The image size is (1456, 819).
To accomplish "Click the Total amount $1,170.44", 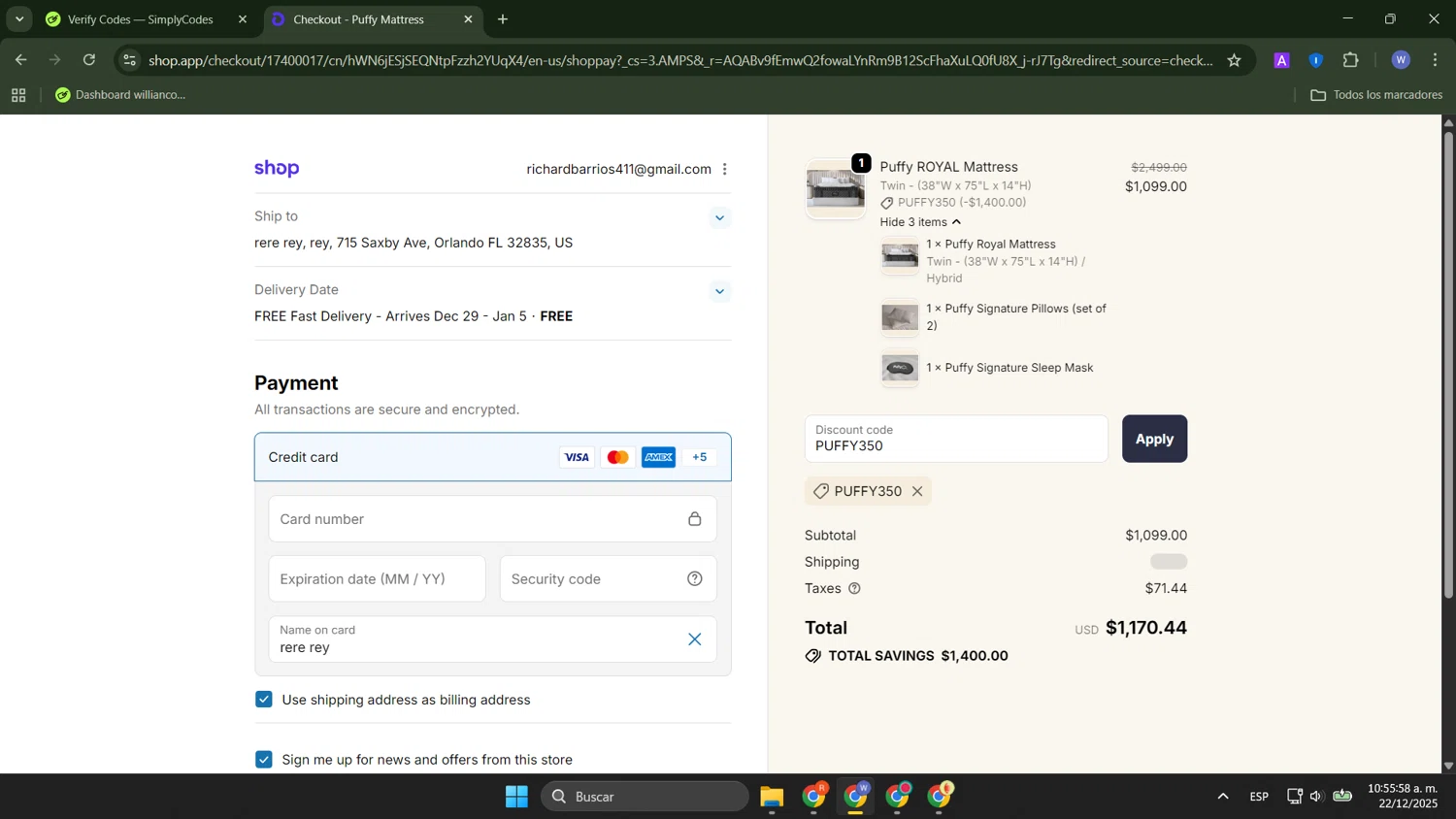I will pyautogui.click(x=1146, y=628).
